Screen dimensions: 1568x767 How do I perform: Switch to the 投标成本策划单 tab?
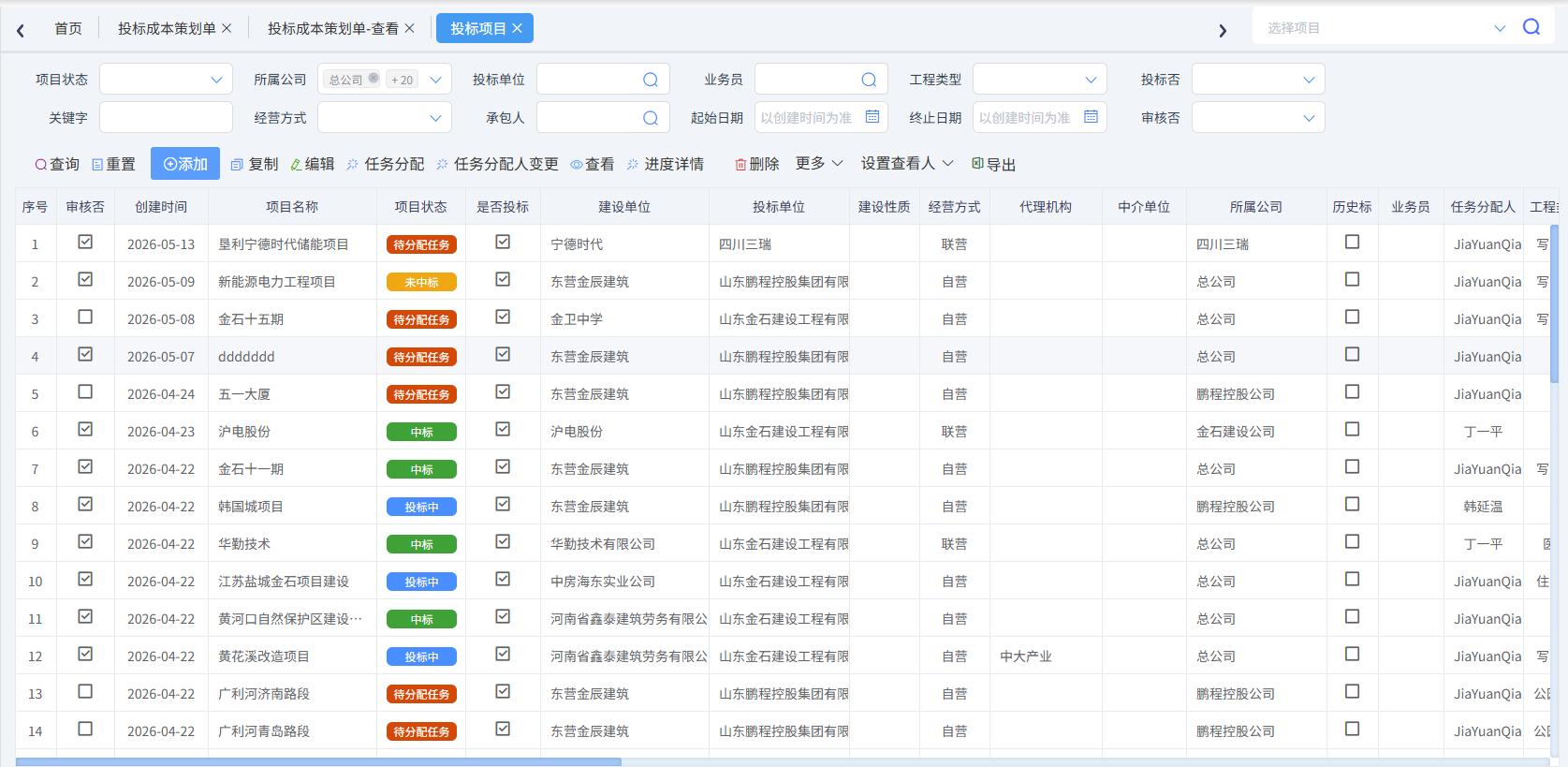pyautogui.click(x=167, y=29)
